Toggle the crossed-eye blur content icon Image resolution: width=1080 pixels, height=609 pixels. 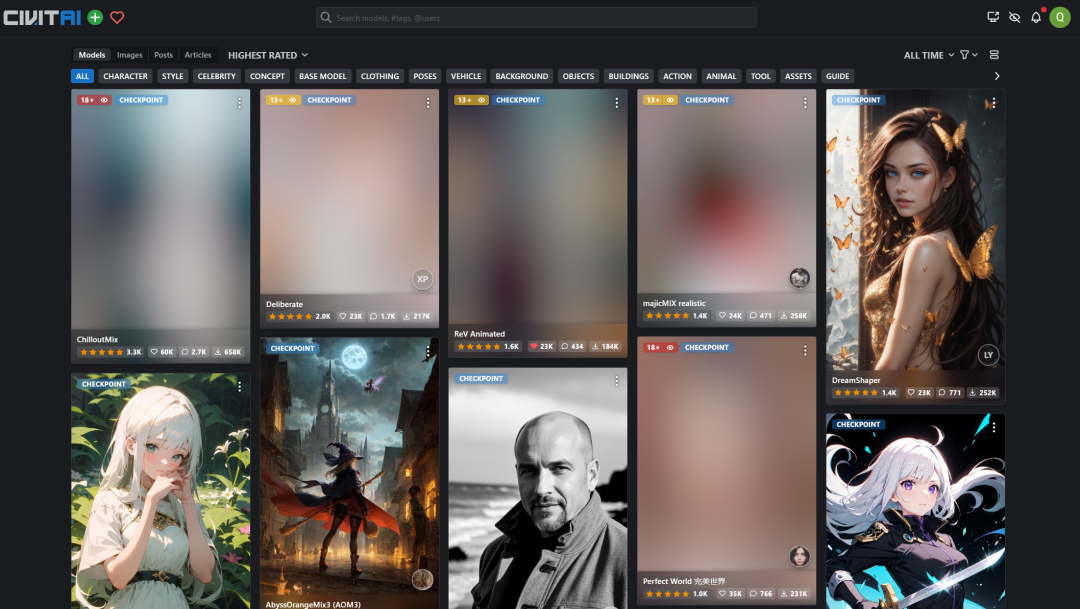pyautogui.click(x=1015, y=17)
